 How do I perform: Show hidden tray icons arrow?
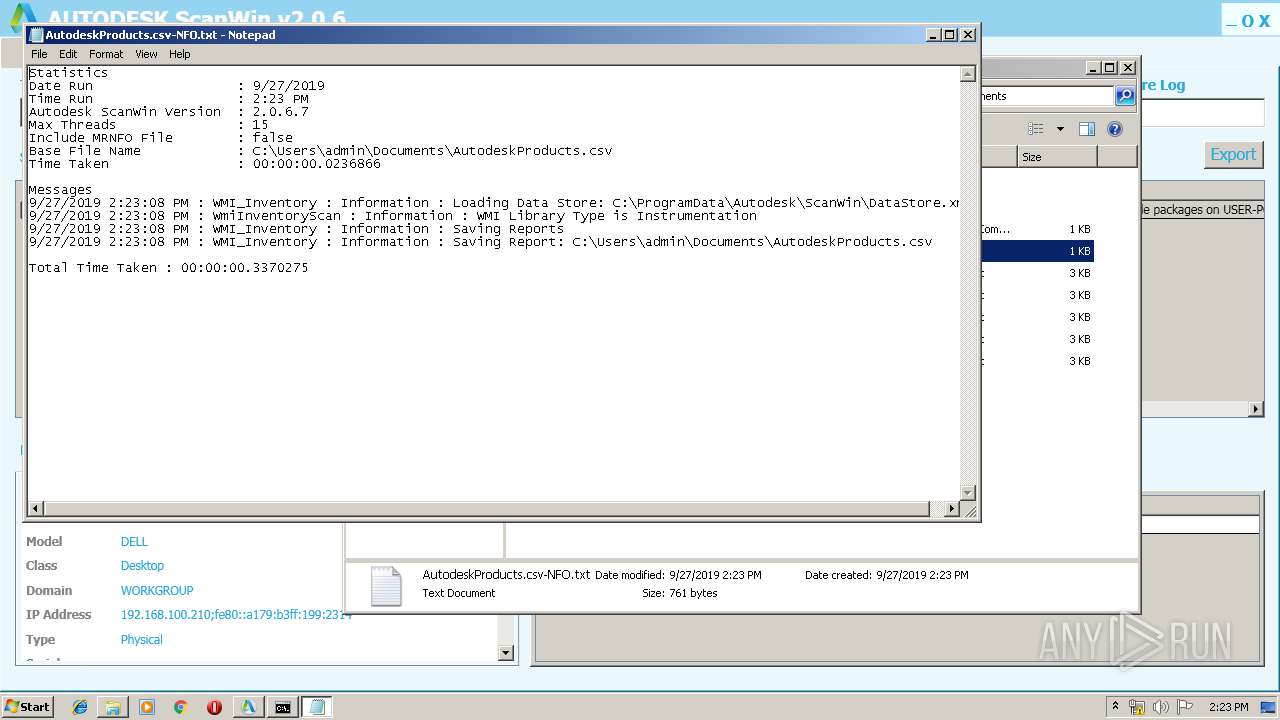tap(1116, 706)
